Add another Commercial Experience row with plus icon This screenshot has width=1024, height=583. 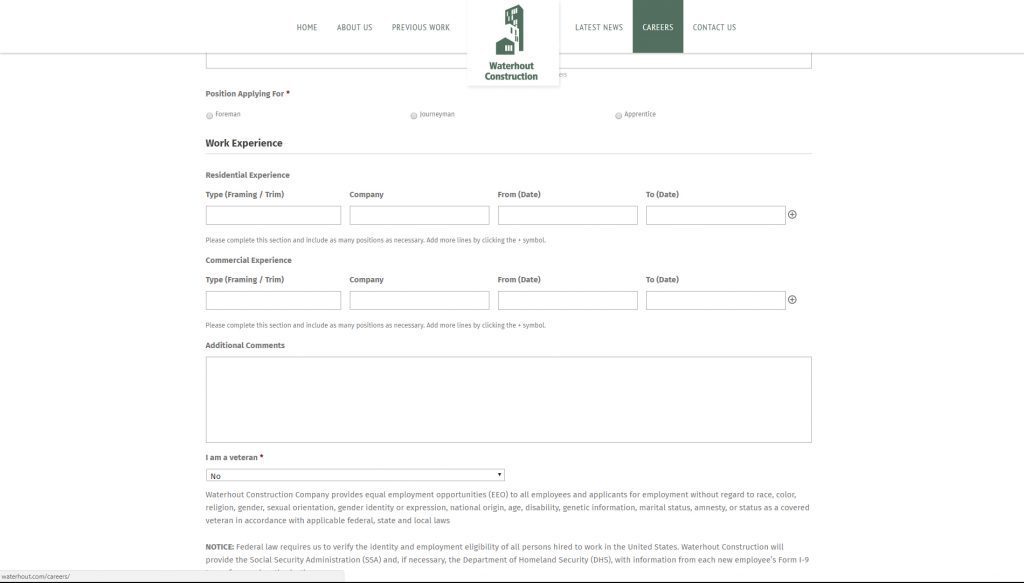(792, 300)
